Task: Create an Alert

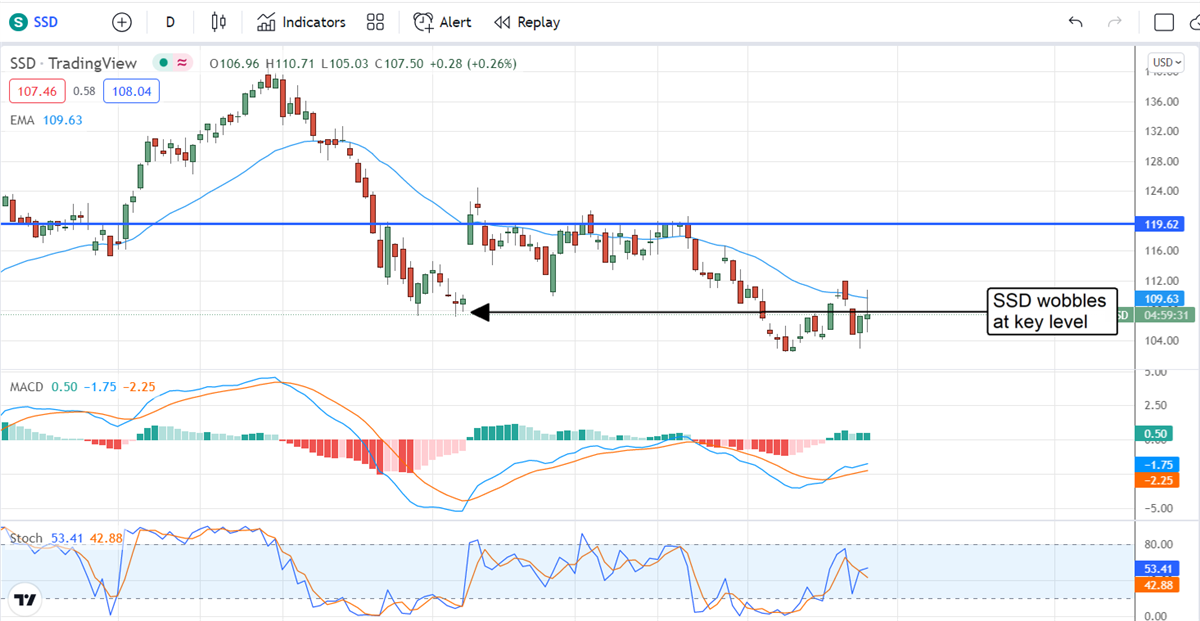Action: point(444,22)
